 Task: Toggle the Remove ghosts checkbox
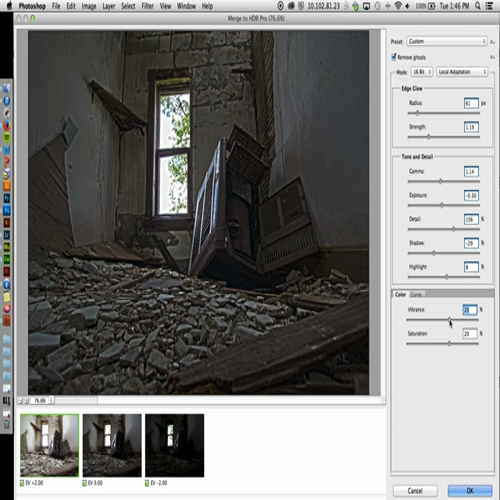tap(394, 57)
